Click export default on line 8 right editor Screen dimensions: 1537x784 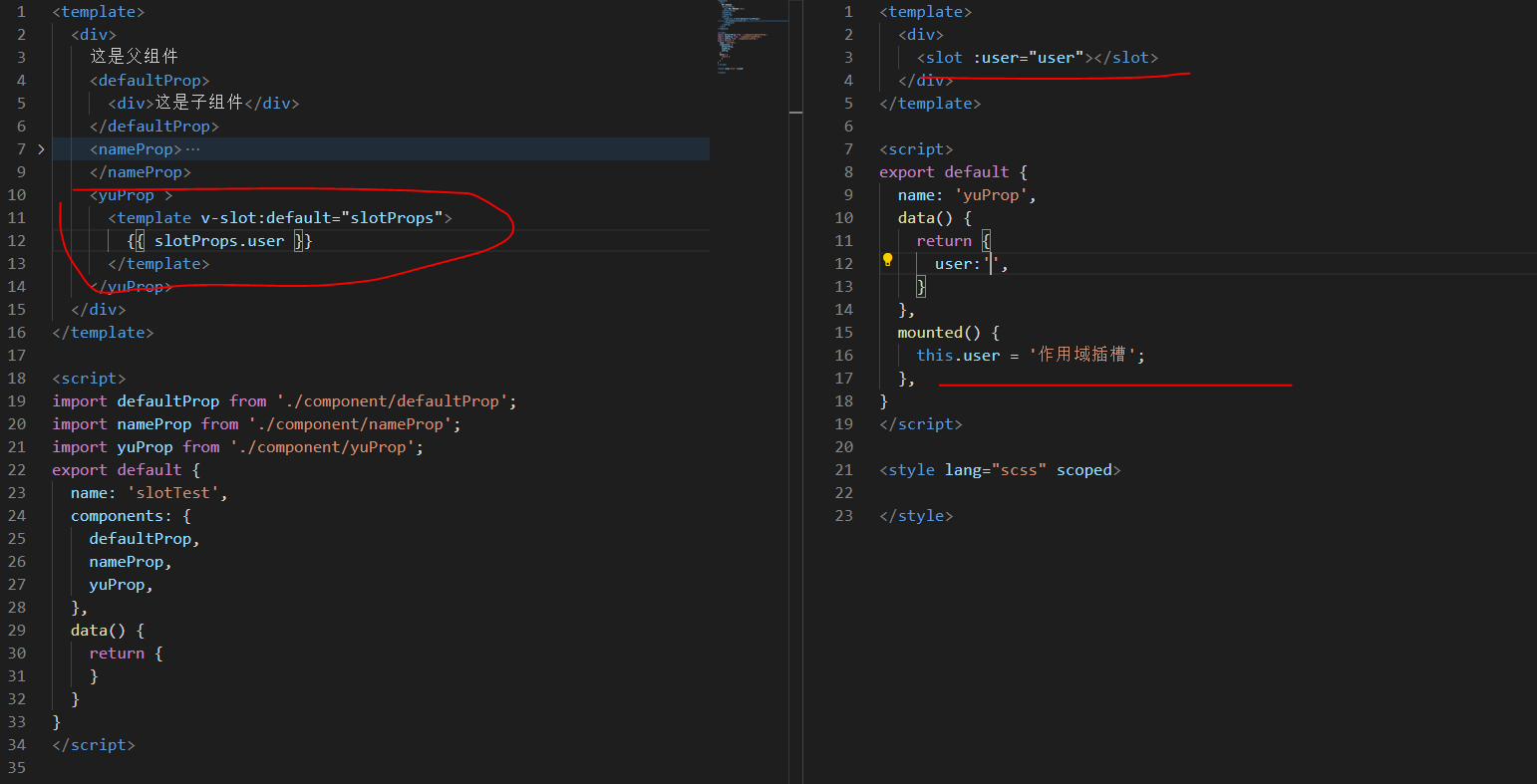click(x=944, y=171)
